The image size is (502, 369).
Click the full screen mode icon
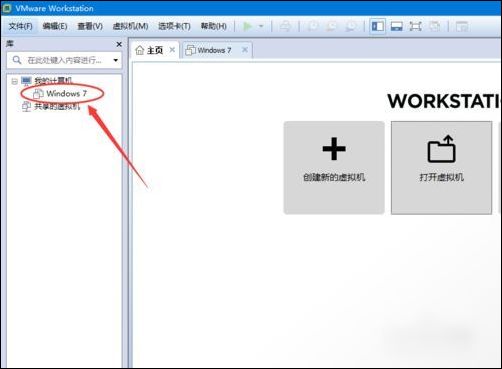415,26
